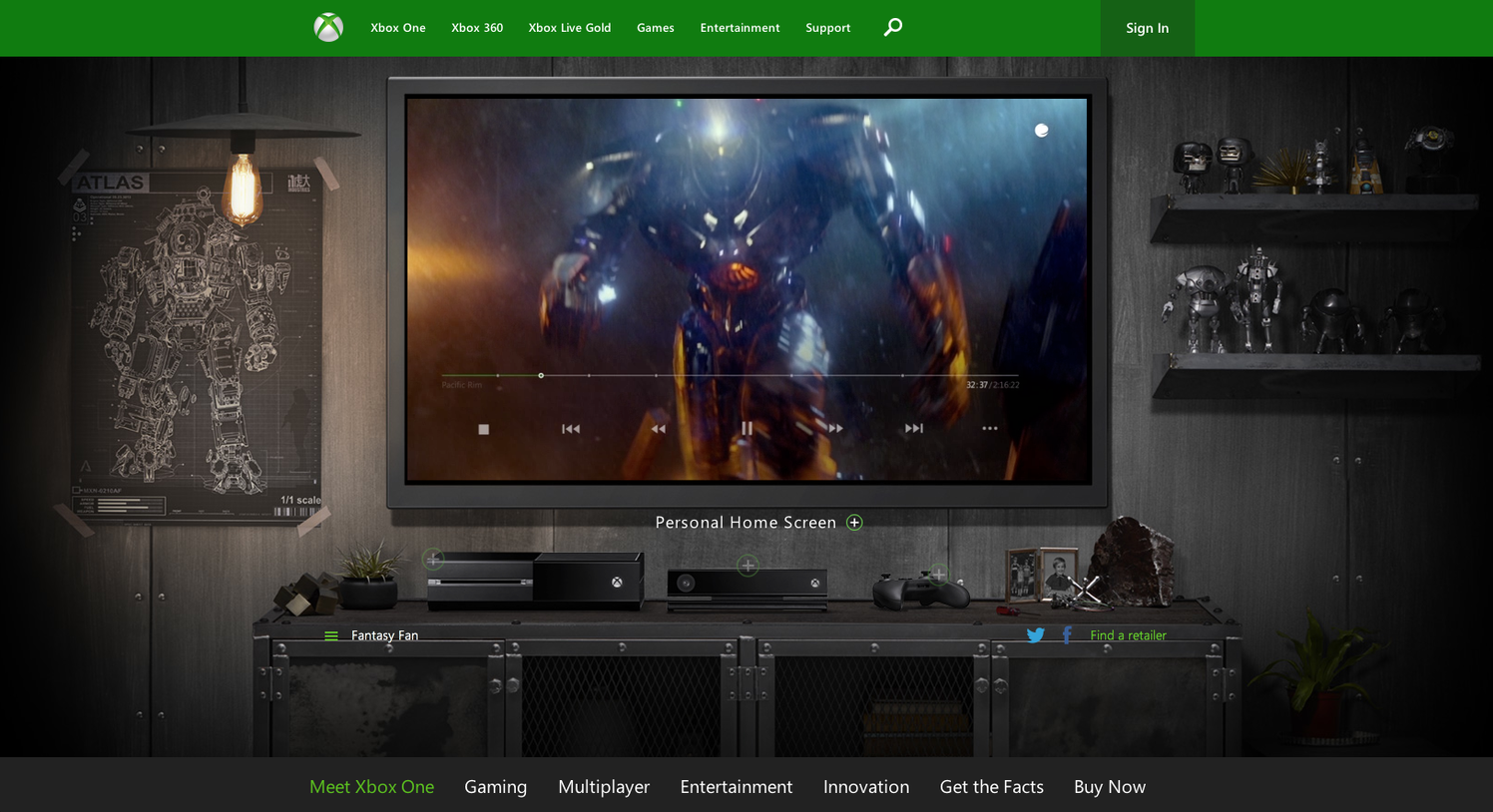Open the plus hotspot above Kinect sensor

pyautogui.click(x=747, y=566)
